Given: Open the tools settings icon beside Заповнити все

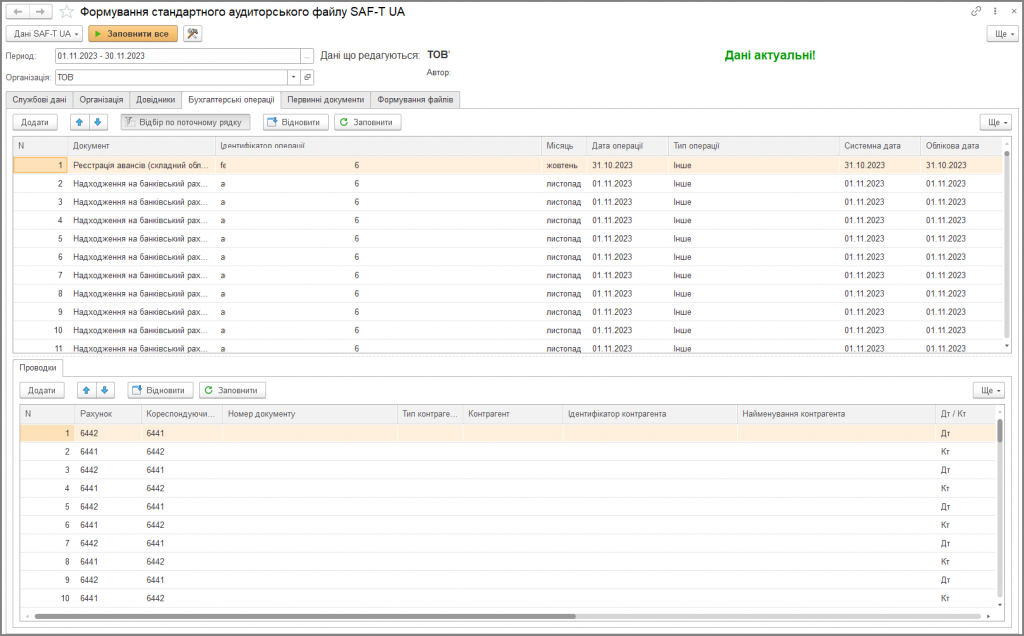Looking at the screenshot, I should [192, 33].
